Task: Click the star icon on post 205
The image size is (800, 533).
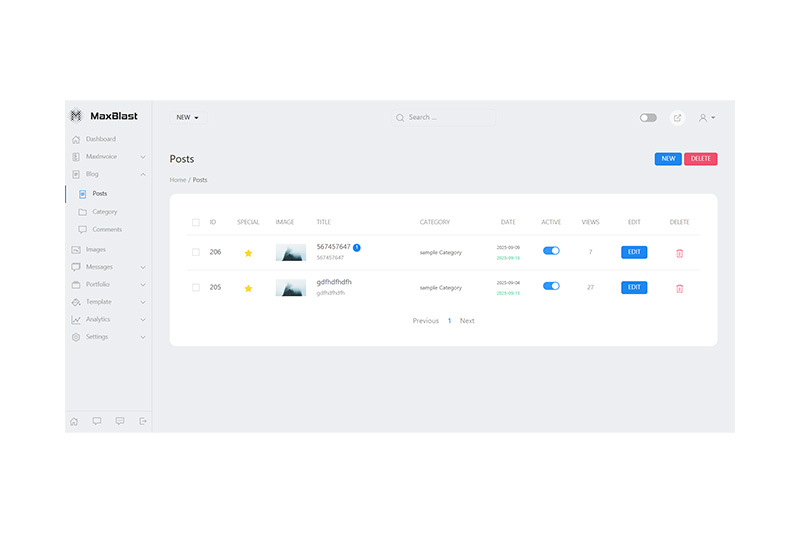Action: click(x=248, y=288)
